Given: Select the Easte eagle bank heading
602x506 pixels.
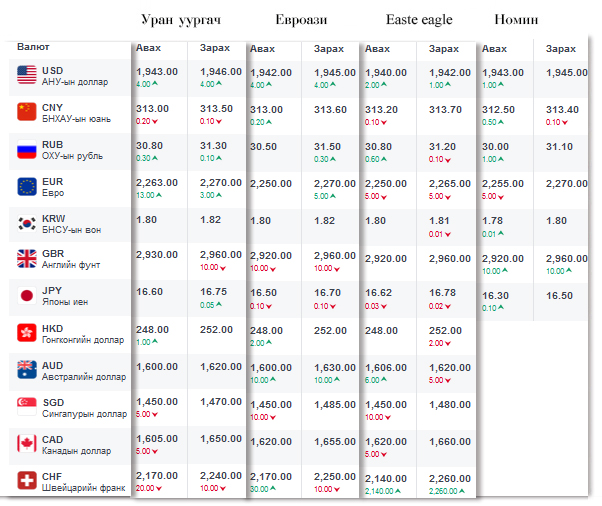Looking at the screenshot, I should 419,19.
